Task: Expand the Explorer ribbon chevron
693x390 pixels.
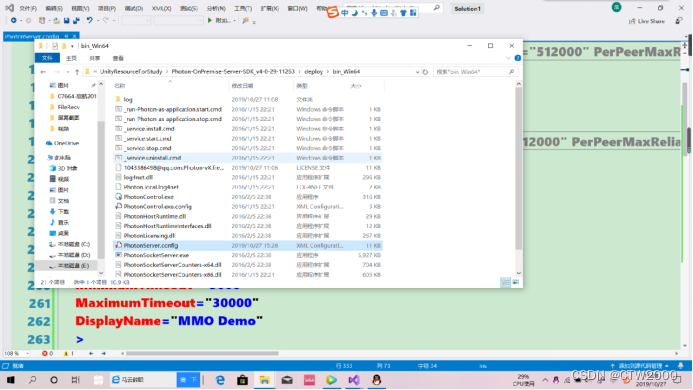Action: [508, 58]
